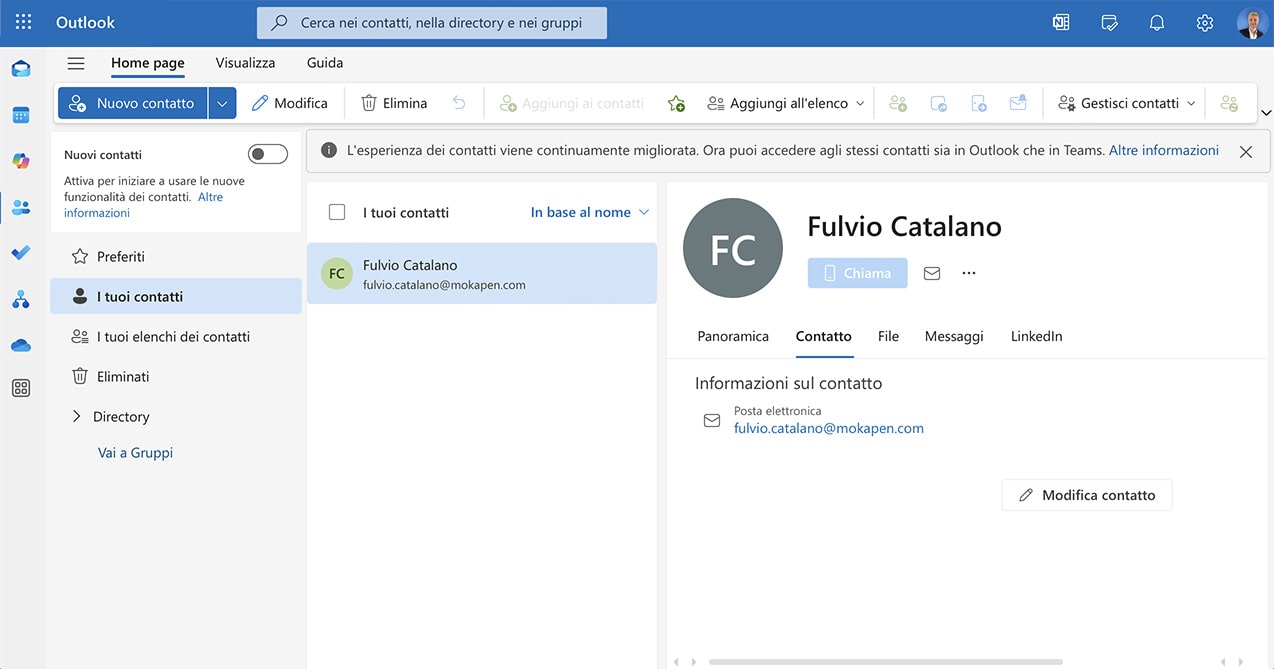The height and width of the screenshot is (669, 1274).
Task: Click the envelope icon beside Chiama
Action: pos(932,273)
